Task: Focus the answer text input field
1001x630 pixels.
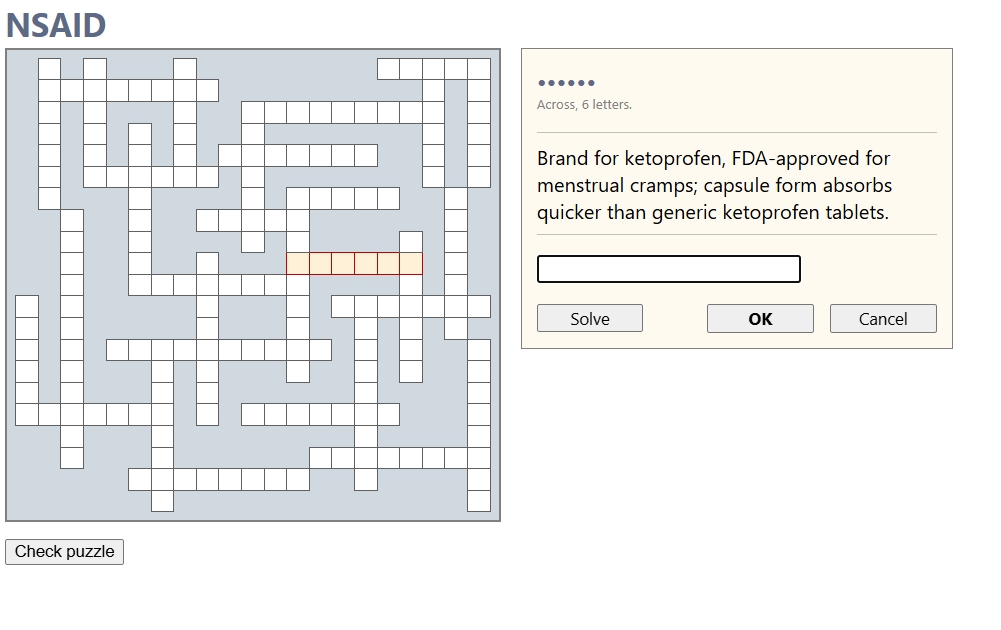Action: [668, 270]
